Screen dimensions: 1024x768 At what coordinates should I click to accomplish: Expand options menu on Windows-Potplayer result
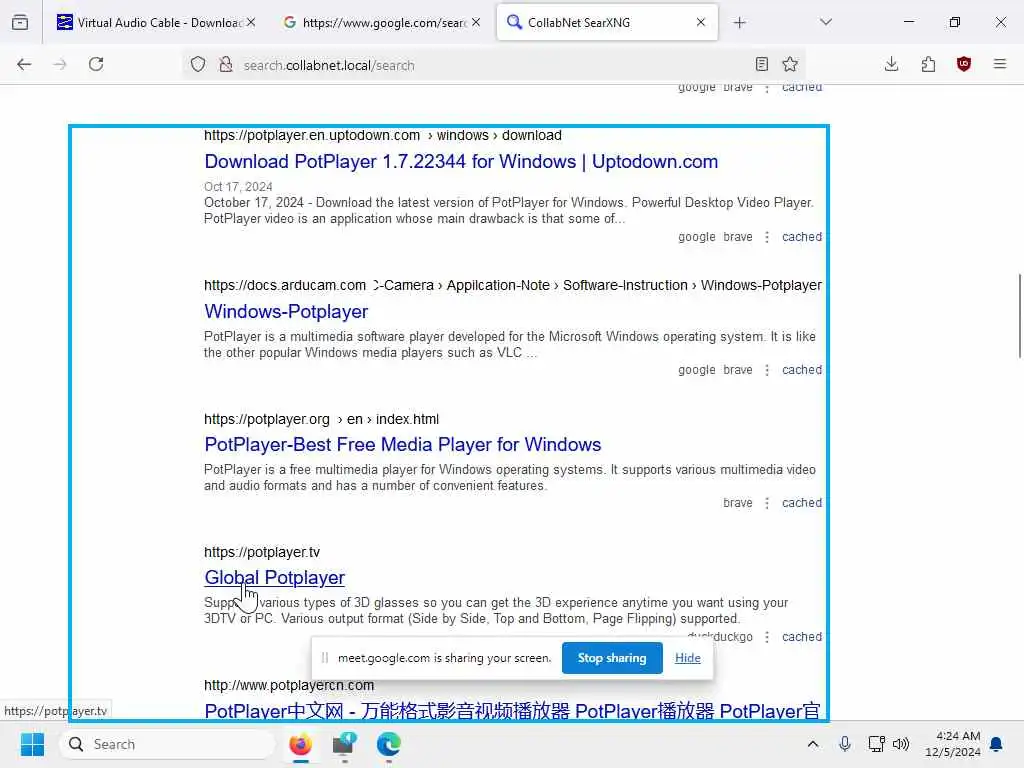(767, 370)
